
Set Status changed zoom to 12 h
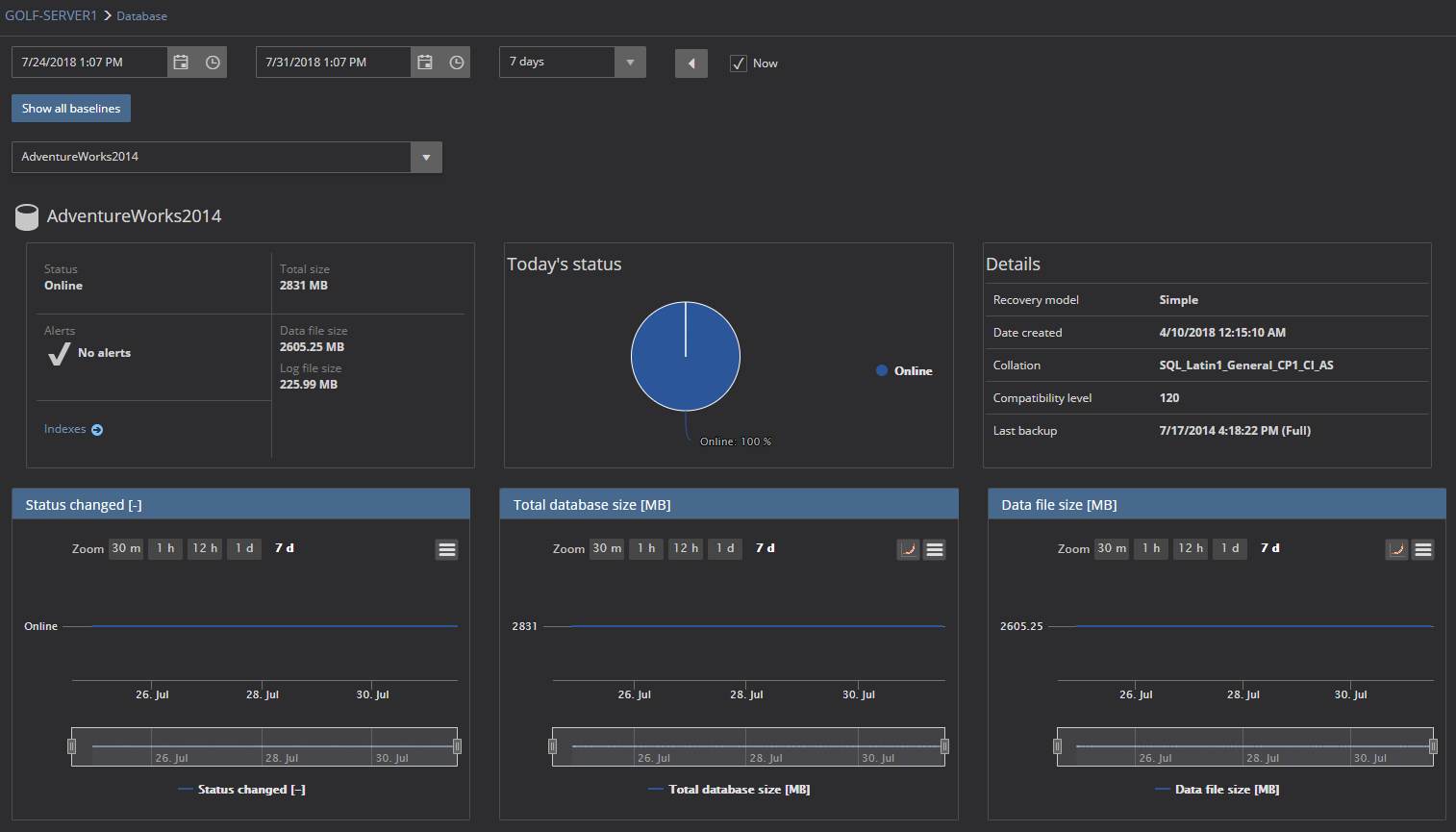[x=205, y=548]
